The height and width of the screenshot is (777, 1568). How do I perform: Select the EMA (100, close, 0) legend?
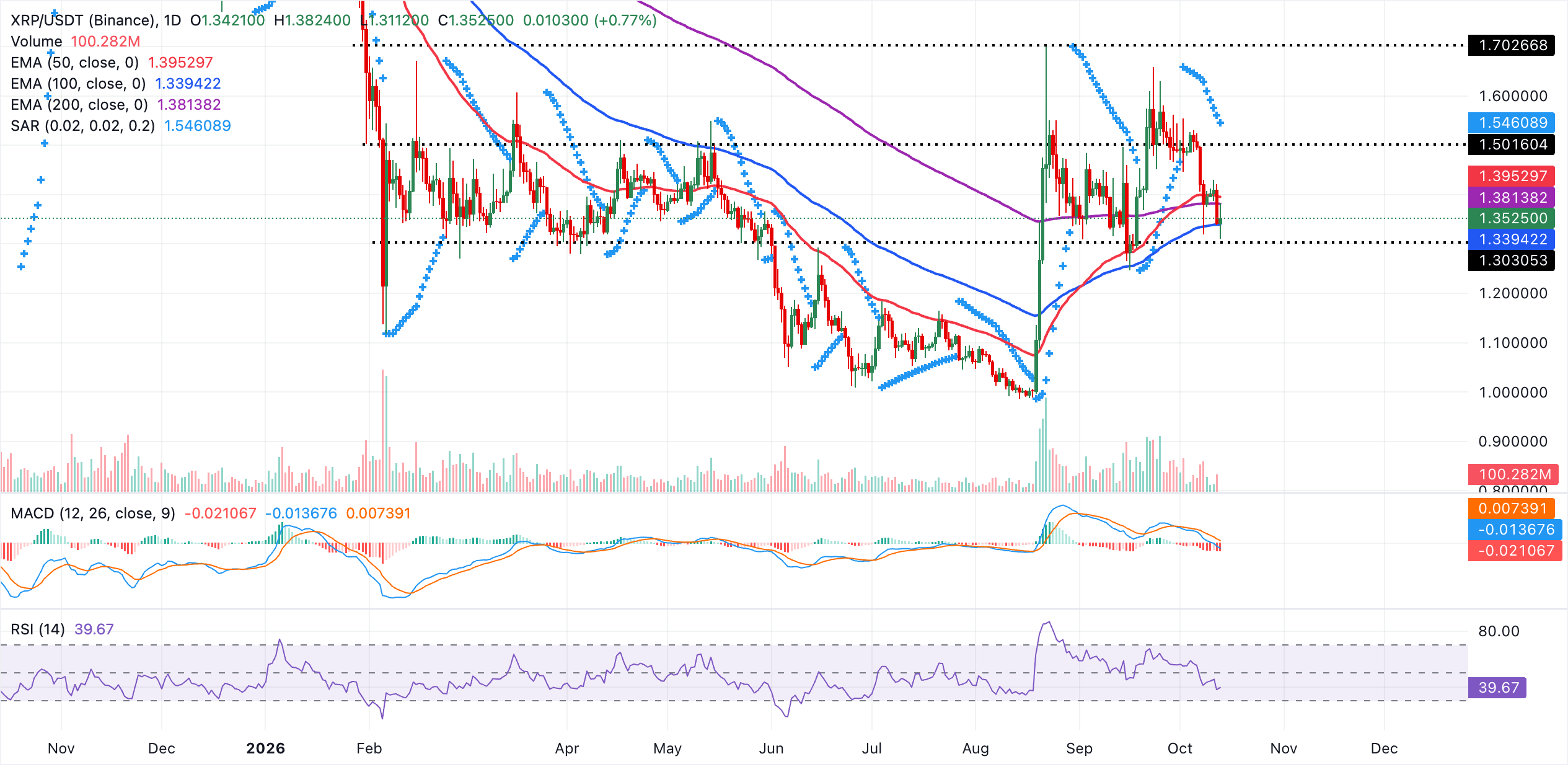(x=116, y=84)
